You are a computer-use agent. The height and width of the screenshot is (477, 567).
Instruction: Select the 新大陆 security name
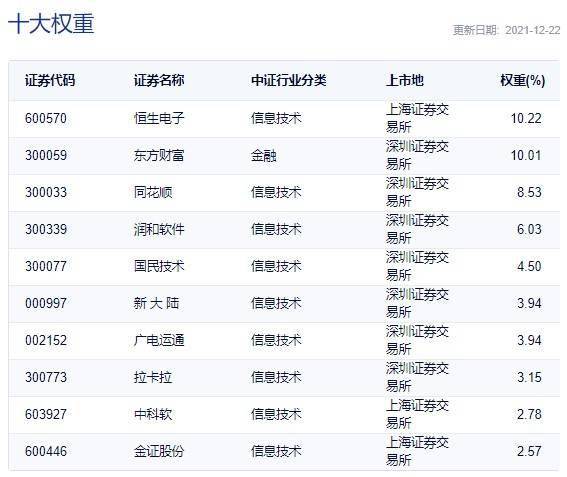coord(156,303)
